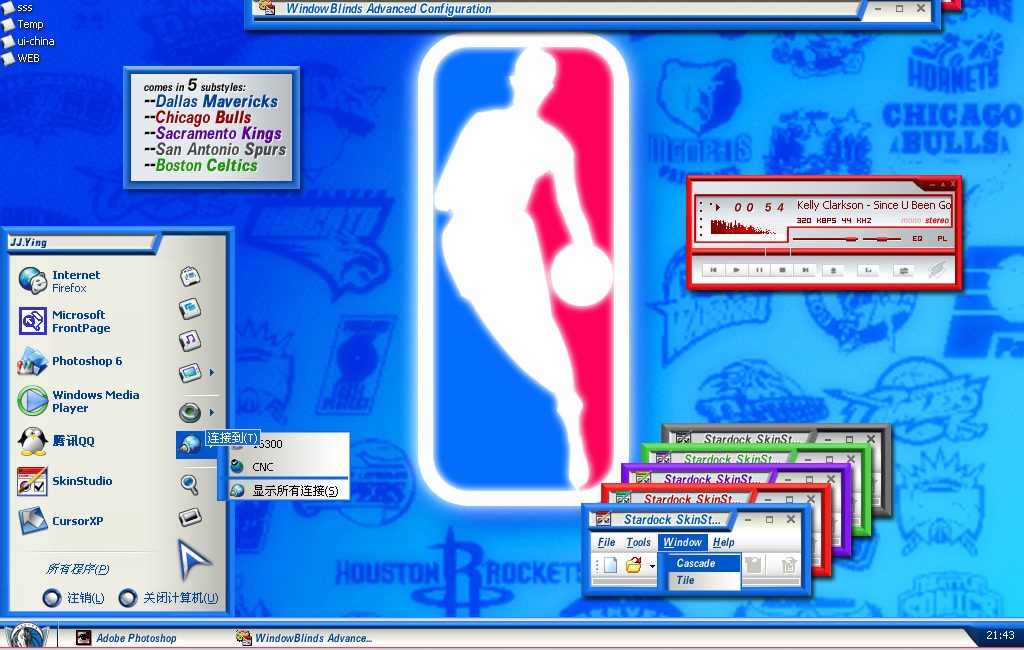Click the magnifier search icon in start menu
The height and width of the screenshot is (650, 1024).
[x=189, y=484]
